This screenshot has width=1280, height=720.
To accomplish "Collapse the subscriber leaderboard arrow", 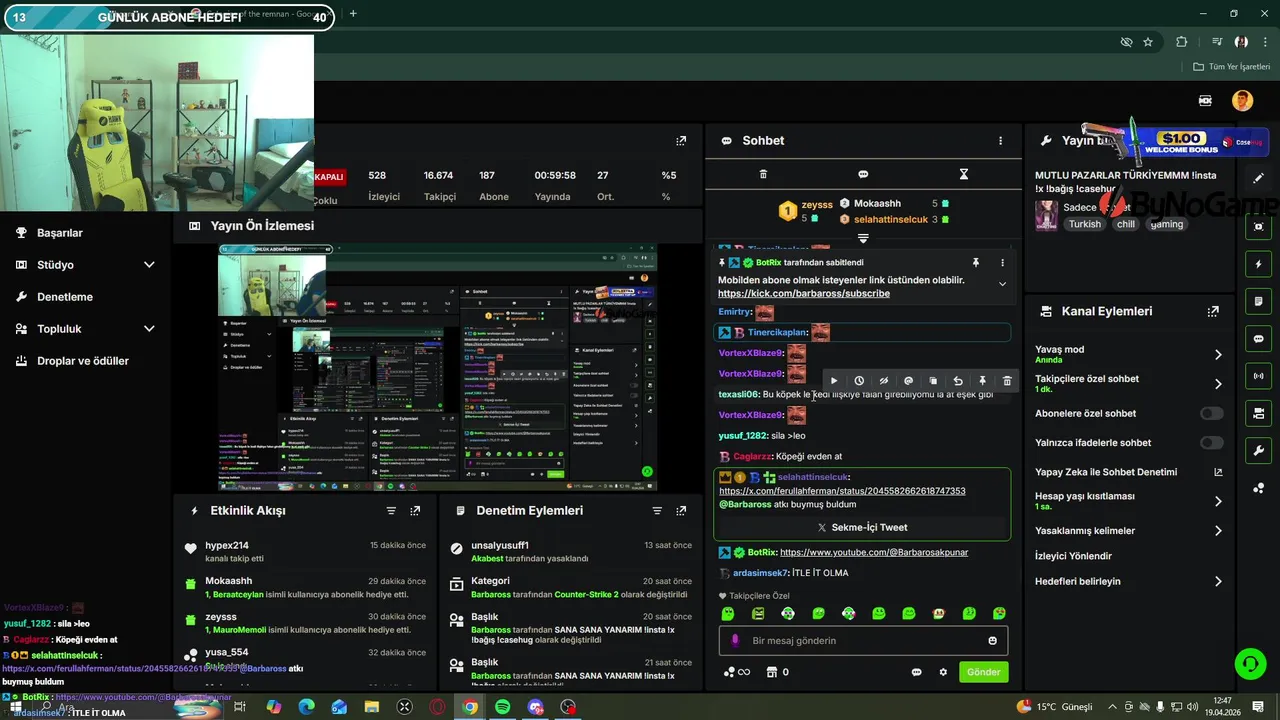I will pyautogui.click(x=863, y=238).
